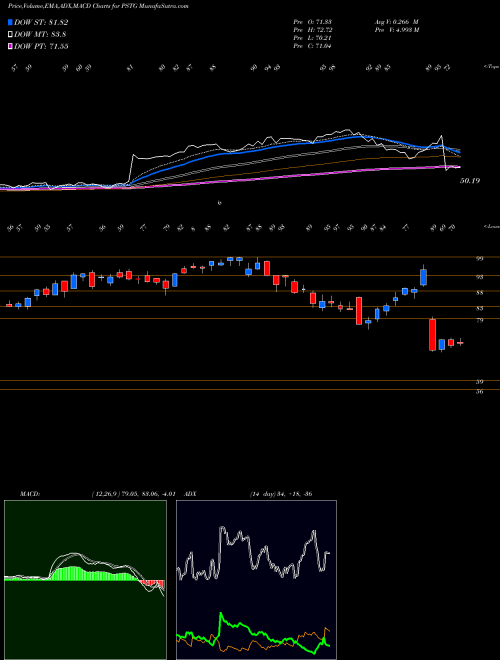The image size is (500, 660).
Task: Click the MACD: panel heading
Action: pyautogui.click(x=29, y=494)
